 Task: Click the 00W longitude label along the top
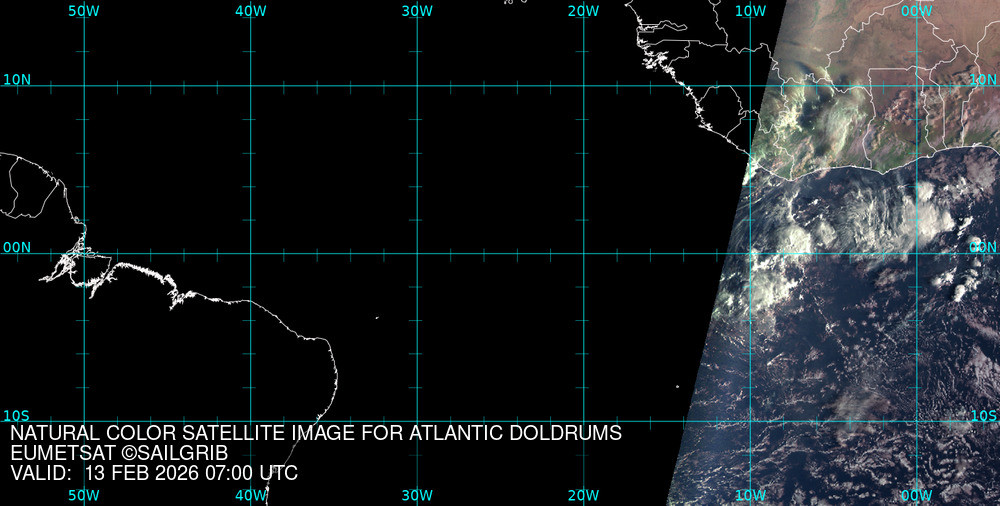(916, 11)
